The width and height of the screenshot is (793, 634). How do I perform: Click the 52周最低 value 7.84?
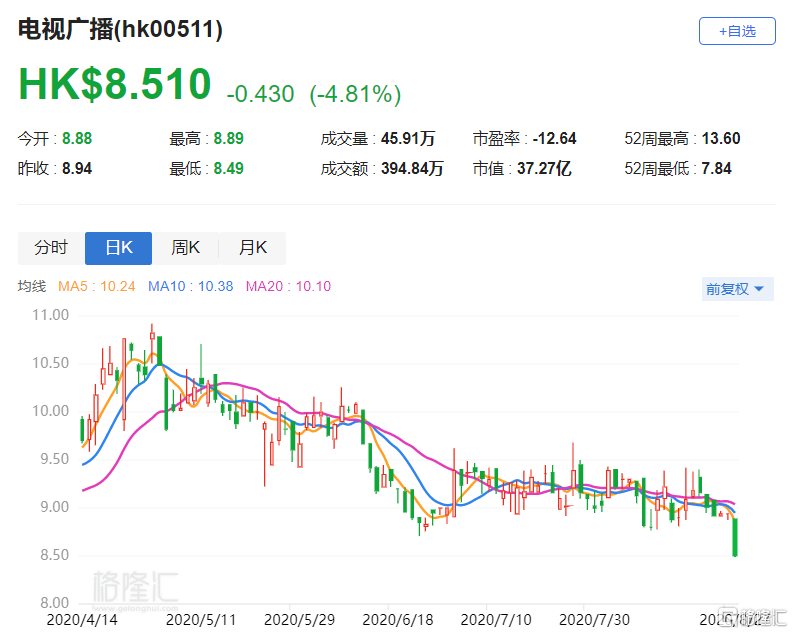pyautogui.click(x=716, y=168)
